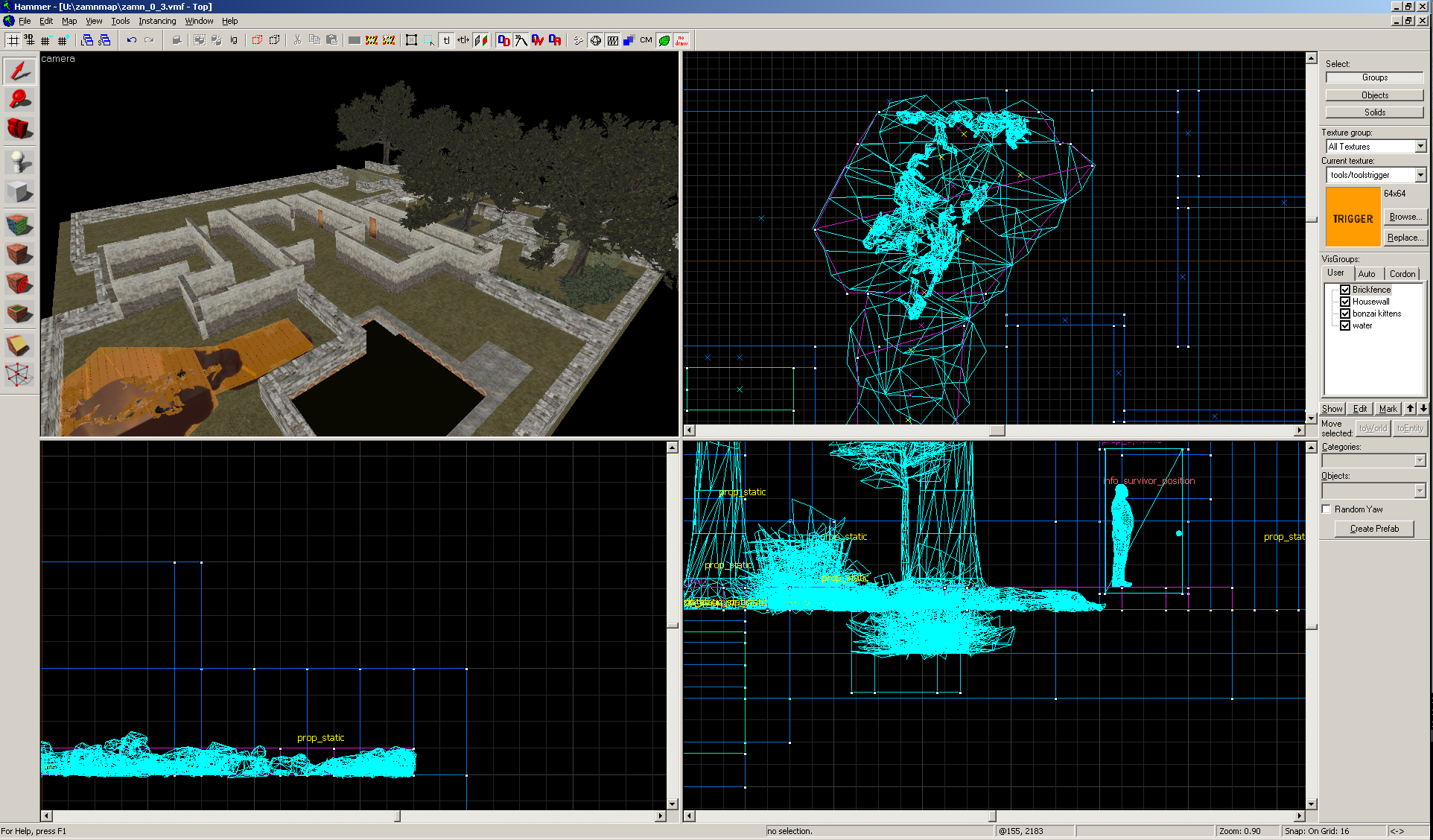This screenshot has height=840, width=1433.
Task: Enable the Random Yaw checkbox
Action: (1326, 509)
